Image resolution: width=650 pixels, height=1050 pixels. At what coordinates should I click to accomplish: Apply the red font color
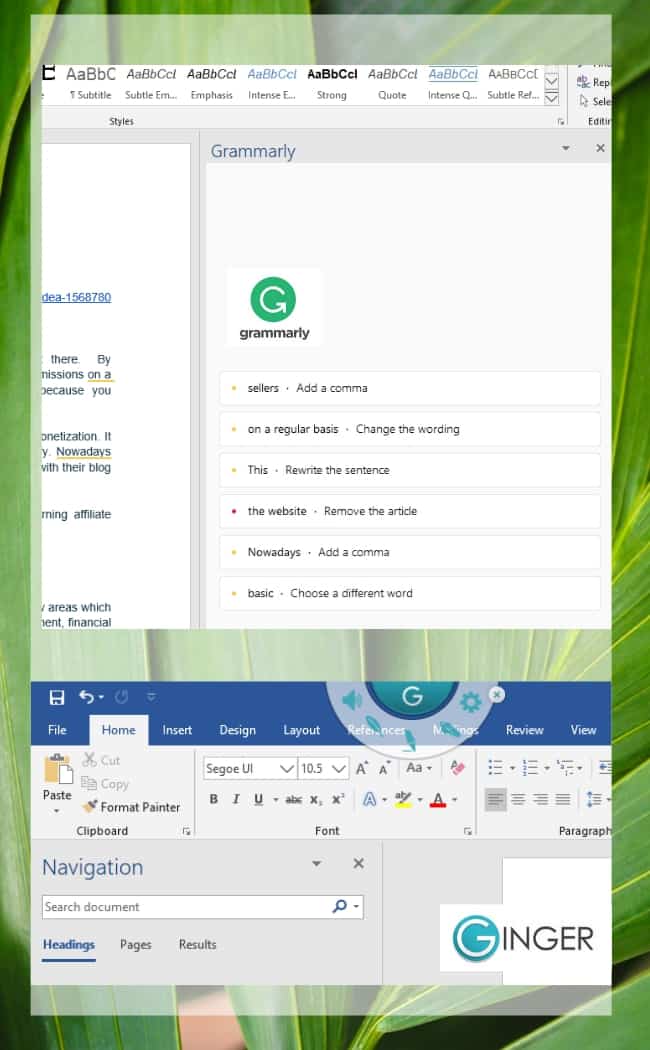click(438, 799)
